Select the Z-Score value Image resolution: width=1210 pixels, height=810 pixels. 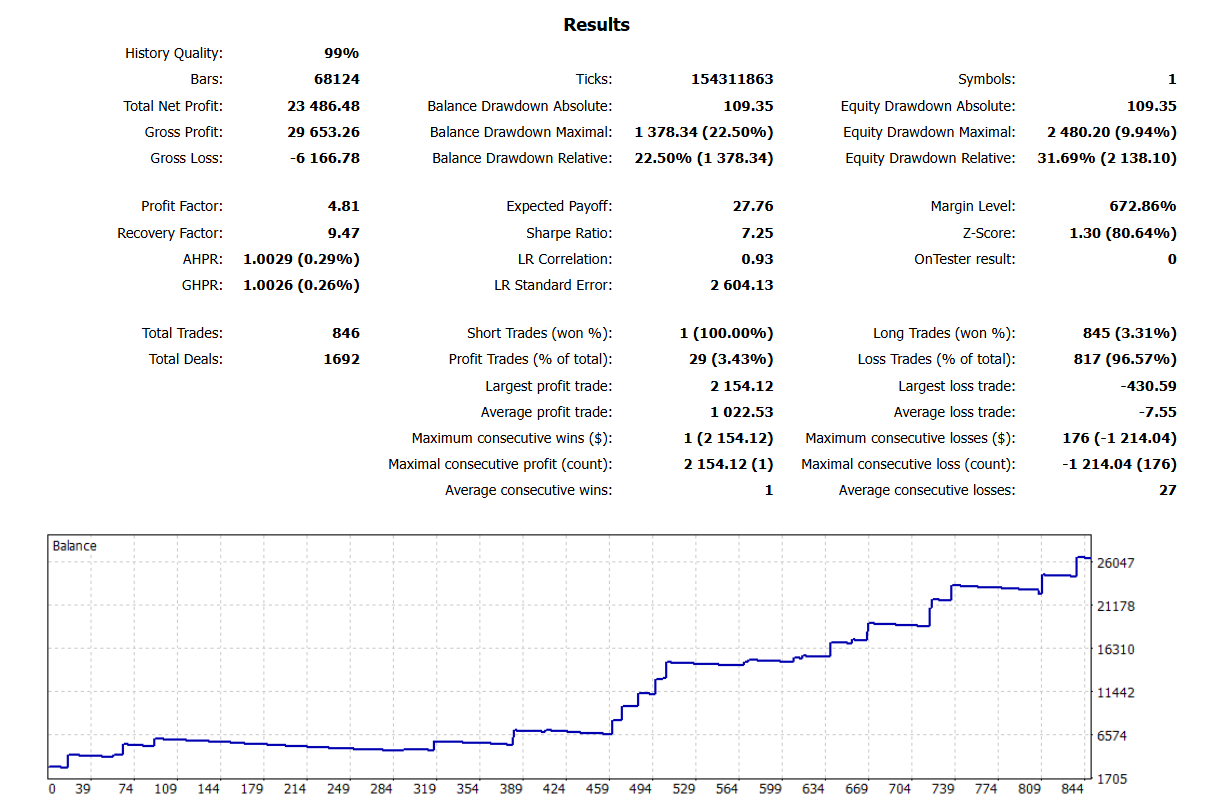click(1122, 233)
